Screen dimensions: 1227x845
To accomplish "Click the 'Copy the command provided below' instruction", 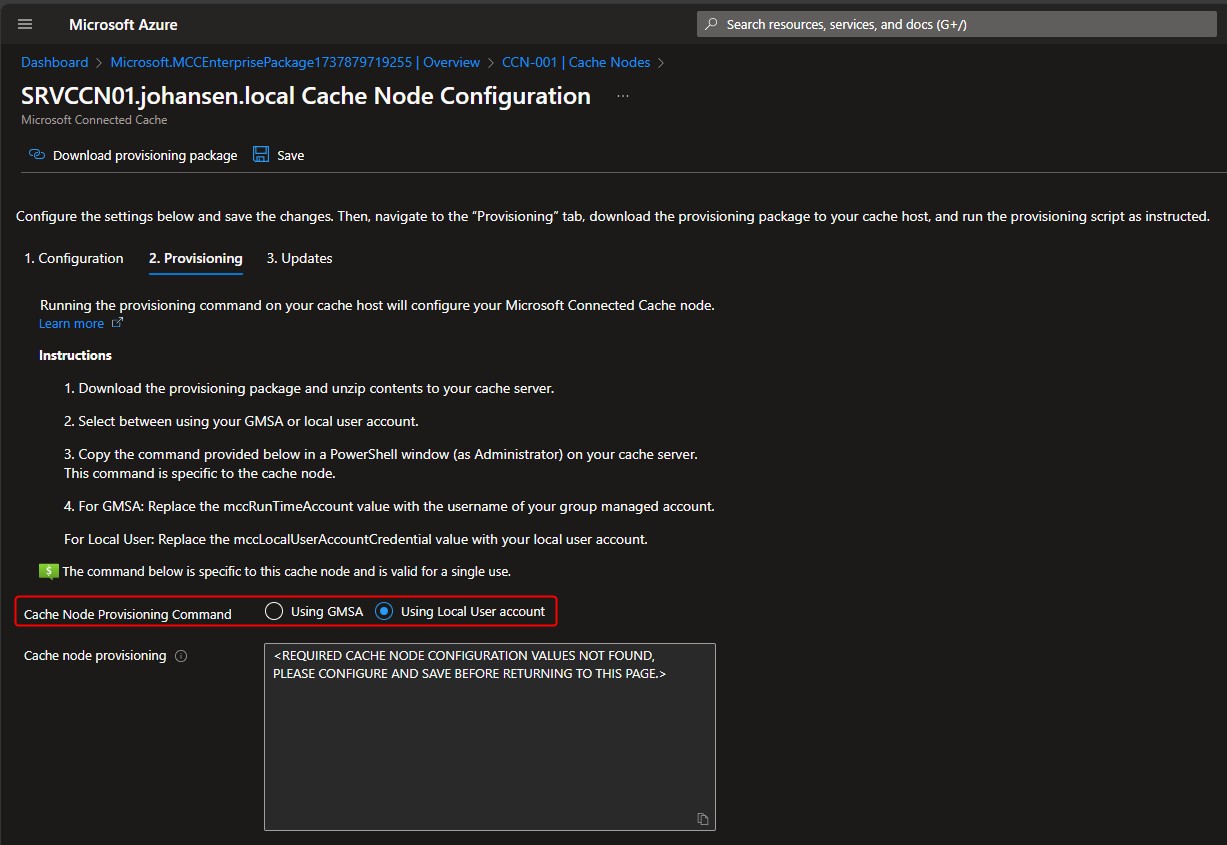I will 381,454.
